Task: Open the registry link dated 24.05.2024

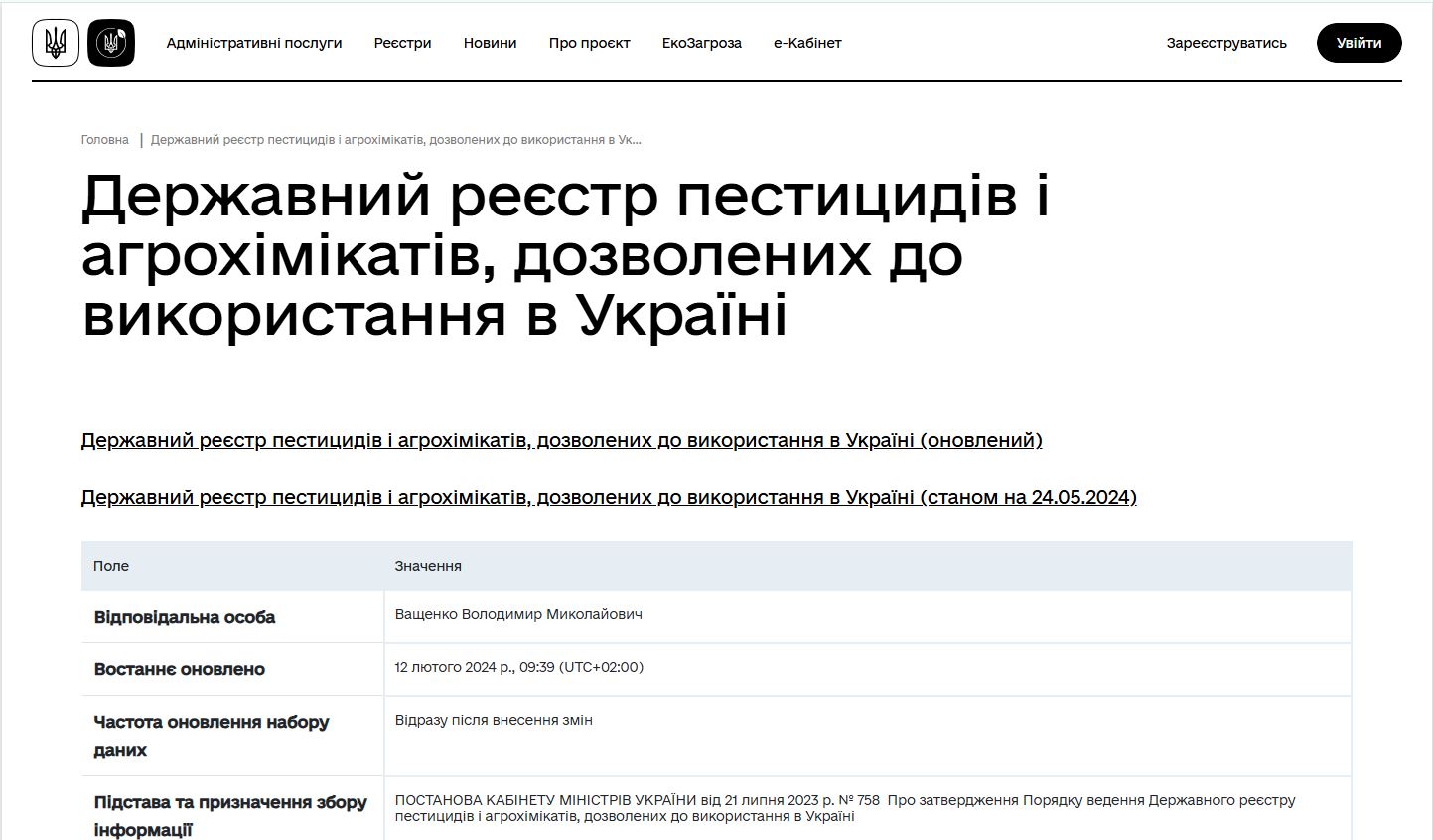Action: pyautogui.click(x=608, y=497)
